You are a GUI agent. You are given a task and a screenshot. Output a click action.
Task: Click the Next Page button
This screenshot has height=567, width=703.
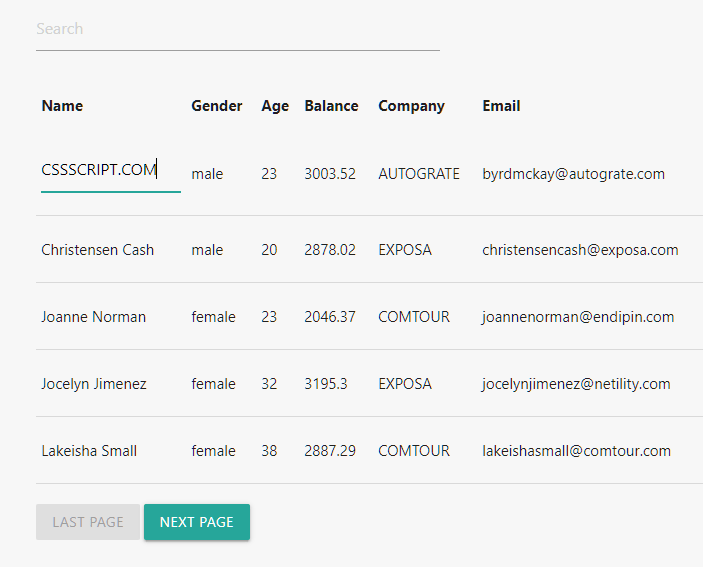click(x=197, y=522)
